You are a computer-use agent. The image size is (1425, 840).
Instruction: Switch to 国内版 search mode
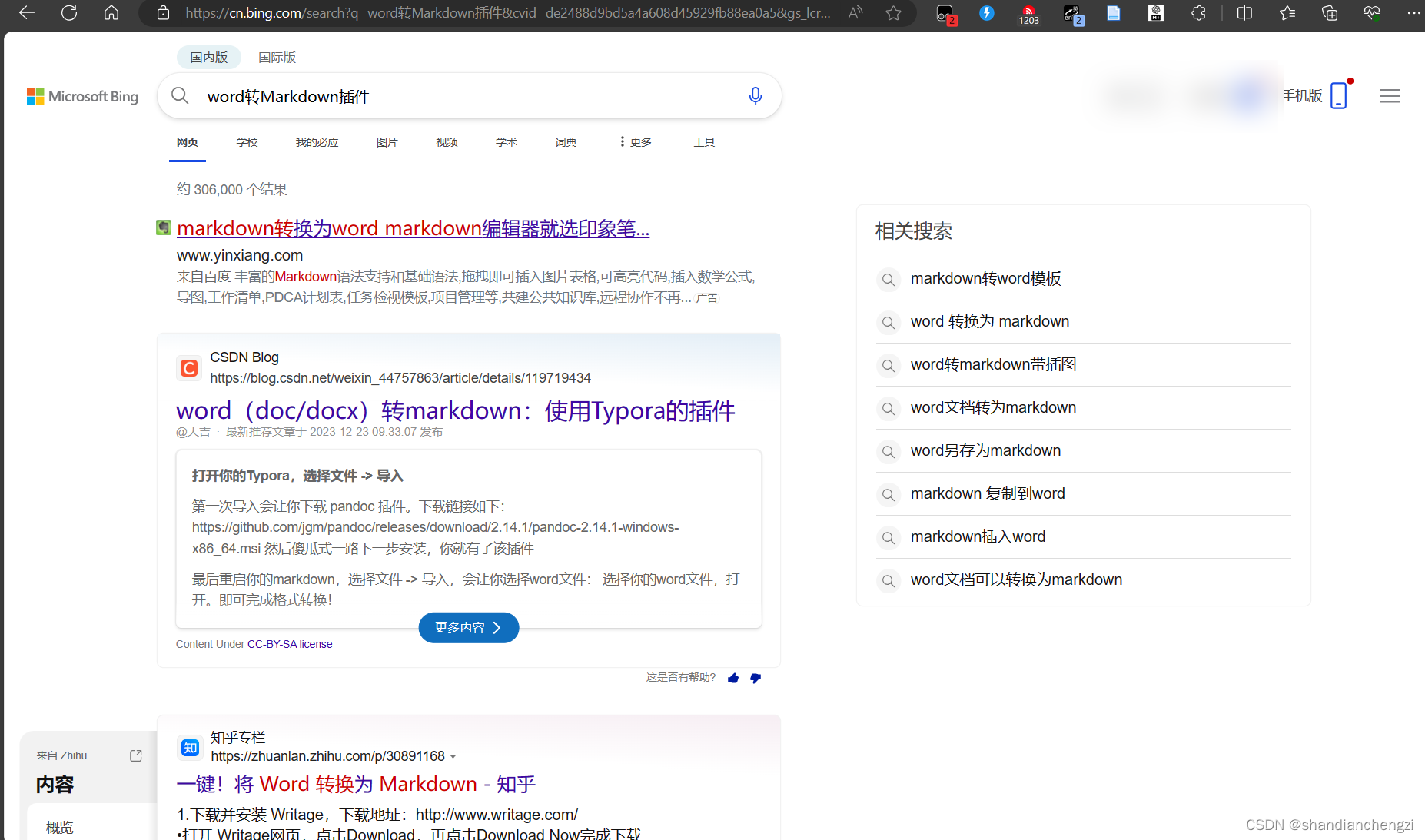209,57
